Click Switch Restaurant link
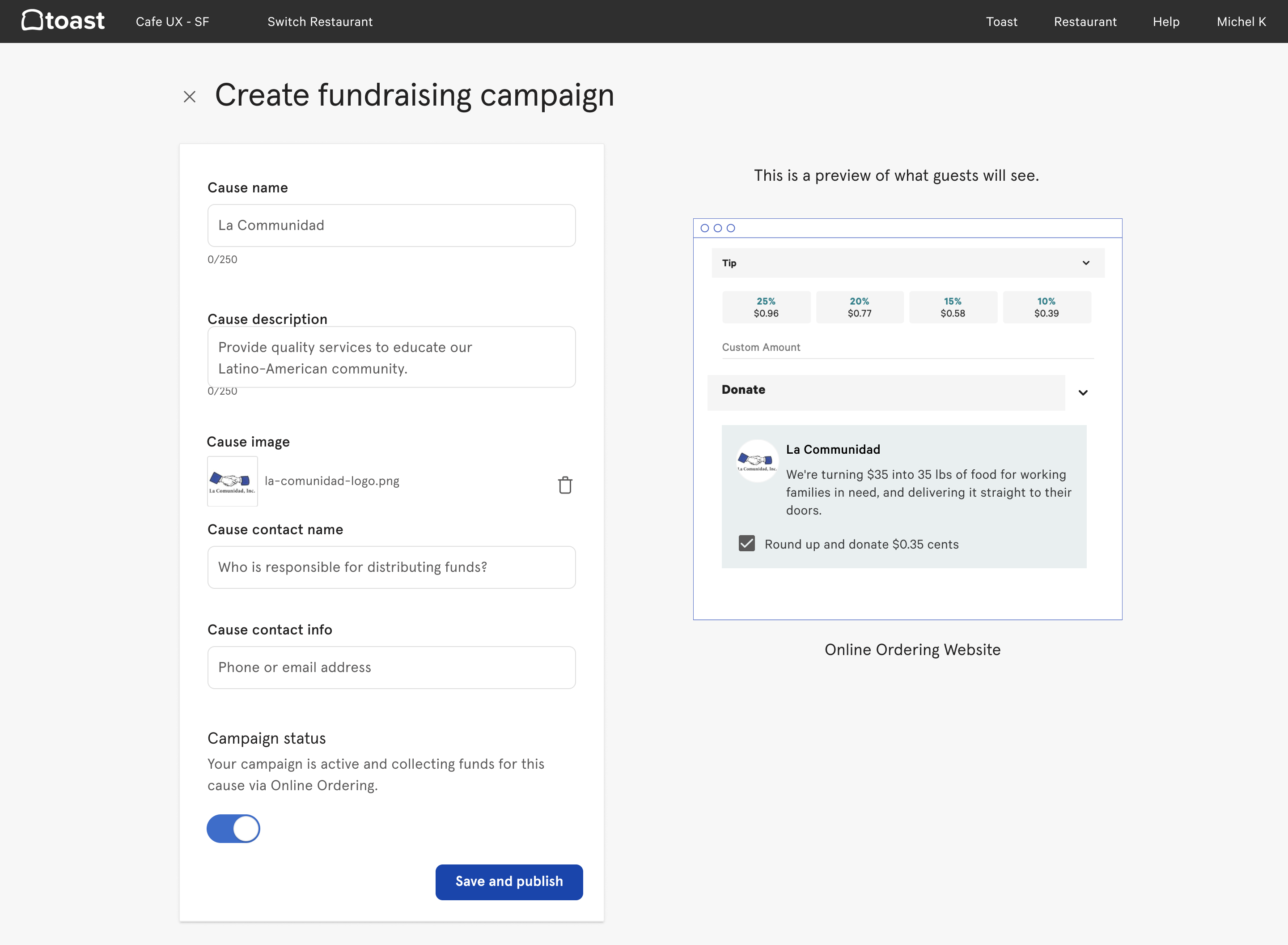Image resolution: width=1288 pixels, height=945 pixels. click(x=320, y=22)
